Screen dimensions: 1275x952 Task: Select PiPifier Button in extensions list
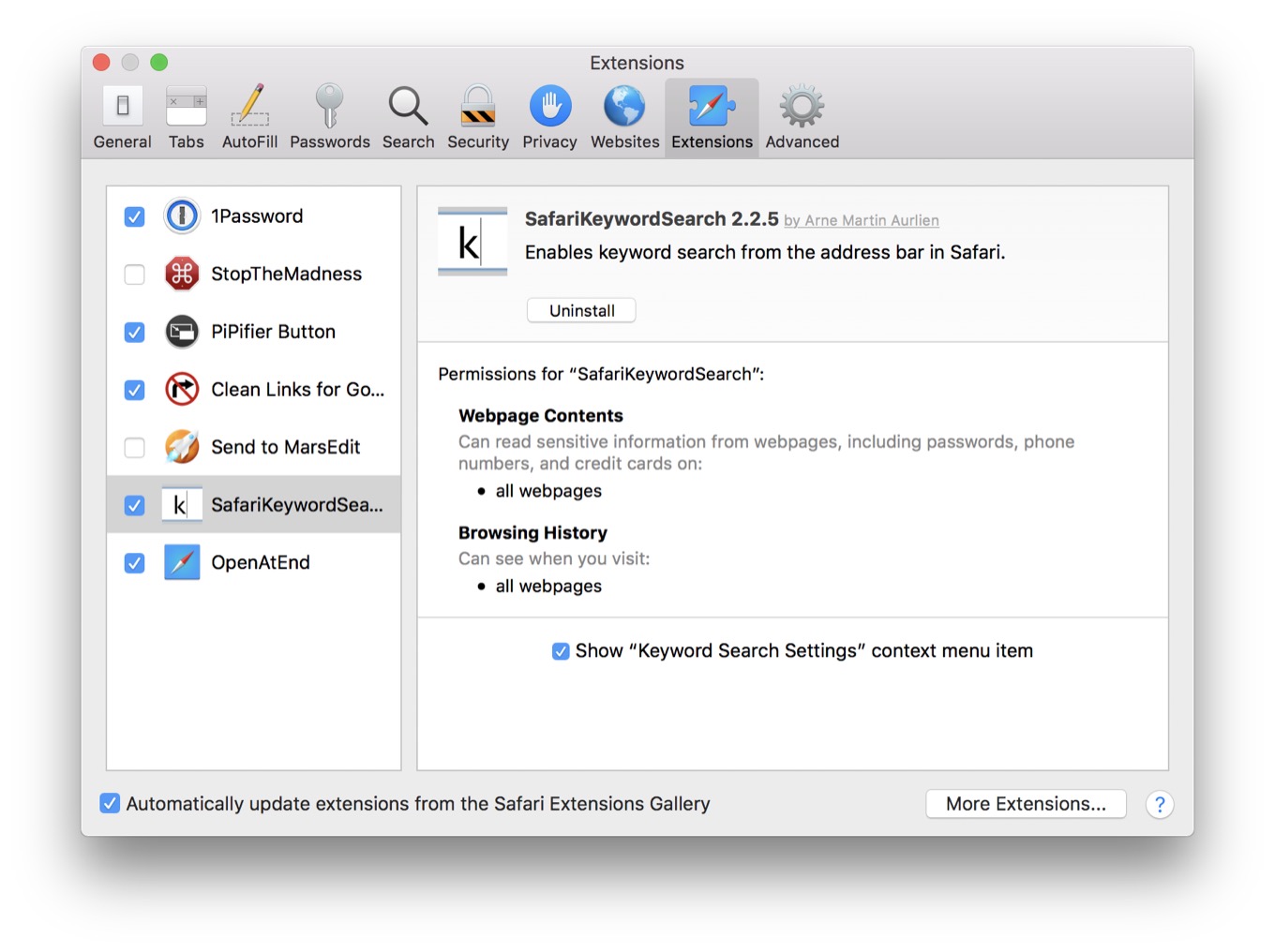click(273, 332)
